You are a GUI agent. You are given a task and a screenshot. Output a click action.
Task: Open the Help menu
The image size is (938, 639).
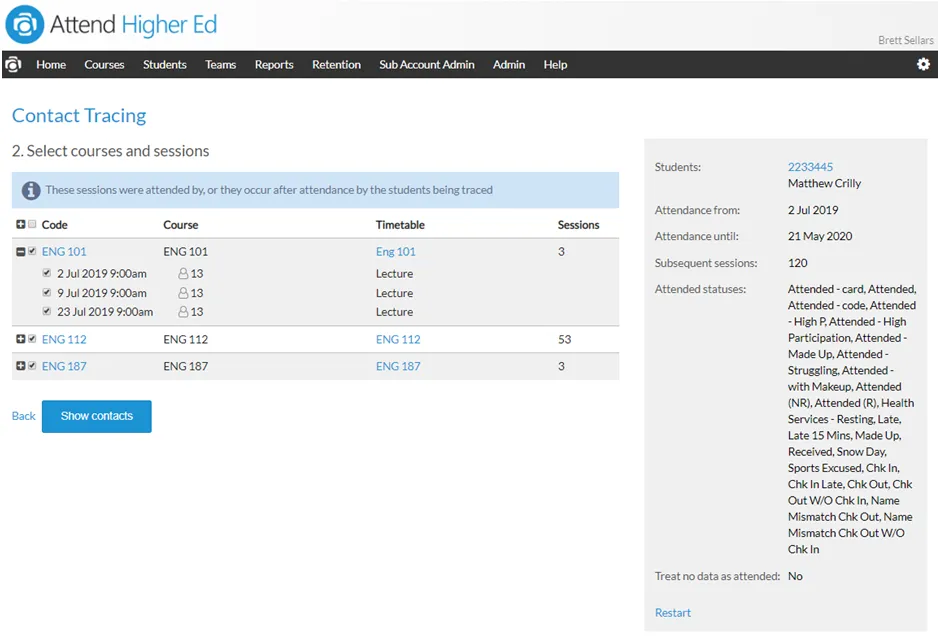point(555,65)
